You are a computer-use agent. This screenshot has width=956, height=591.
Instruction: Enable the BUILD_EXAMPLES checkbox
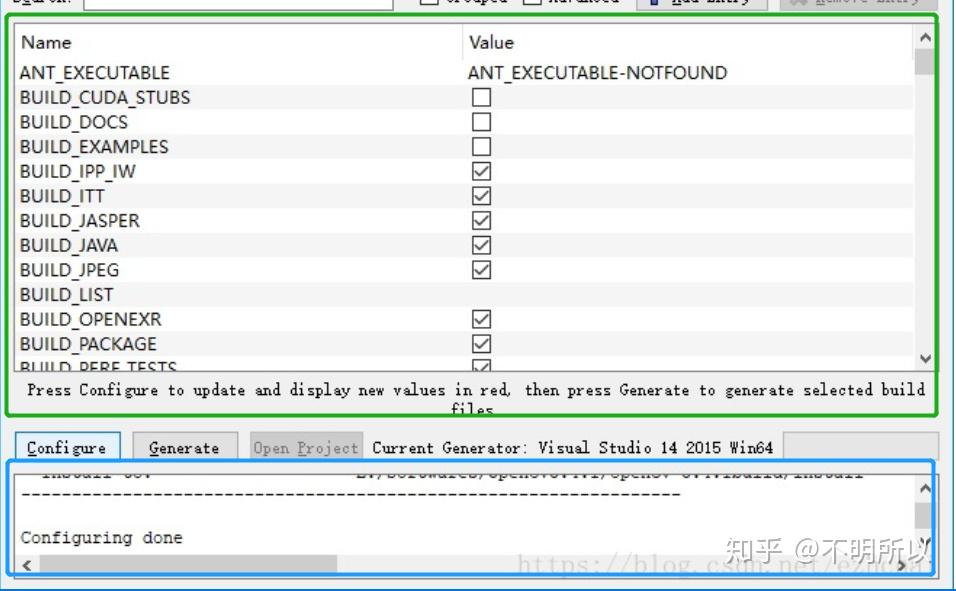click(483, 146)
